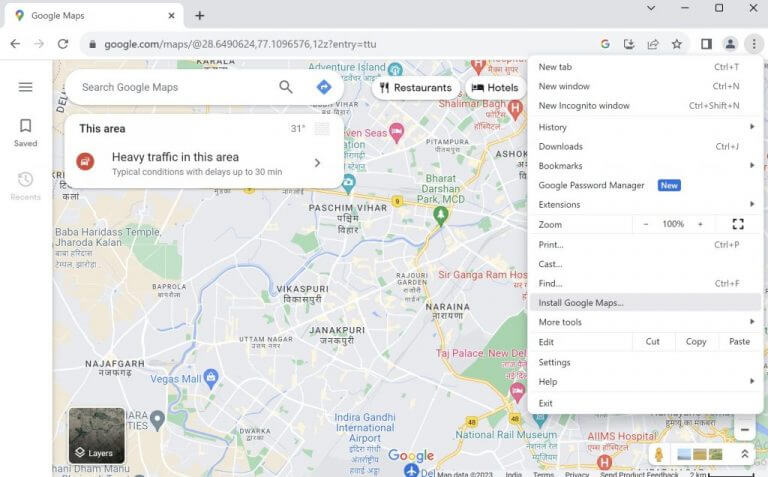Viewport: 768px width, 477px height.
Task: Click the JANAKPURI map label
Action: [x=337, y=330]
